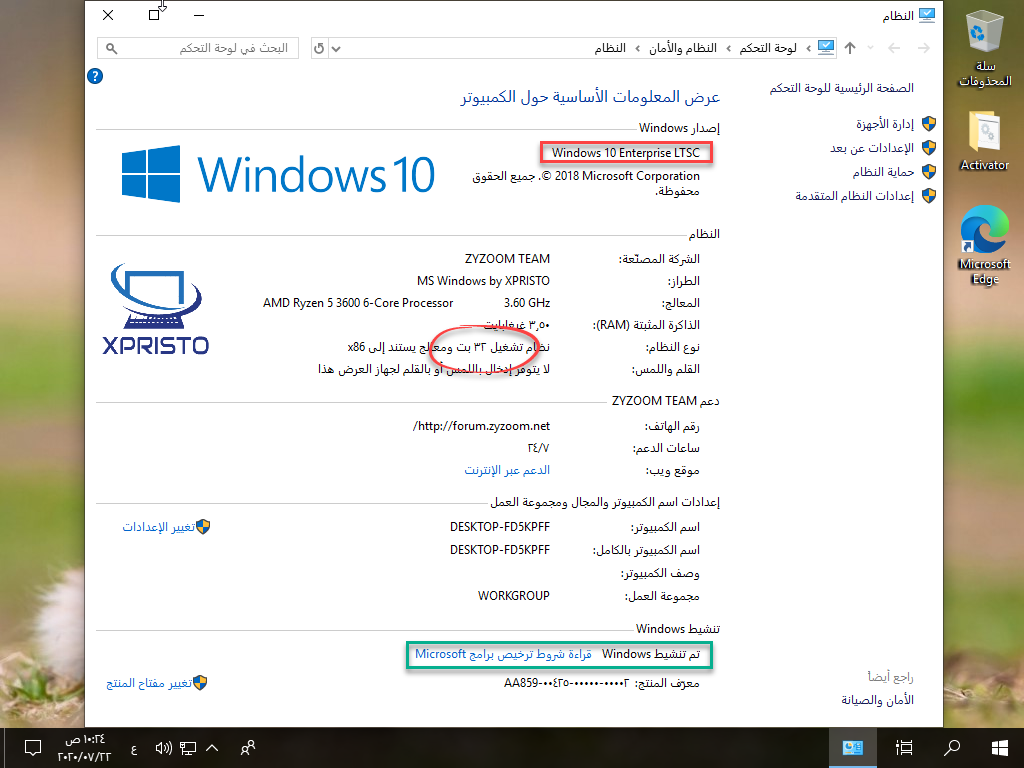1024x768 pixels.
Task: Expand chevron between "لوحة التحكم" and "النظام والأمان"
Action: (x=728, y=48)
